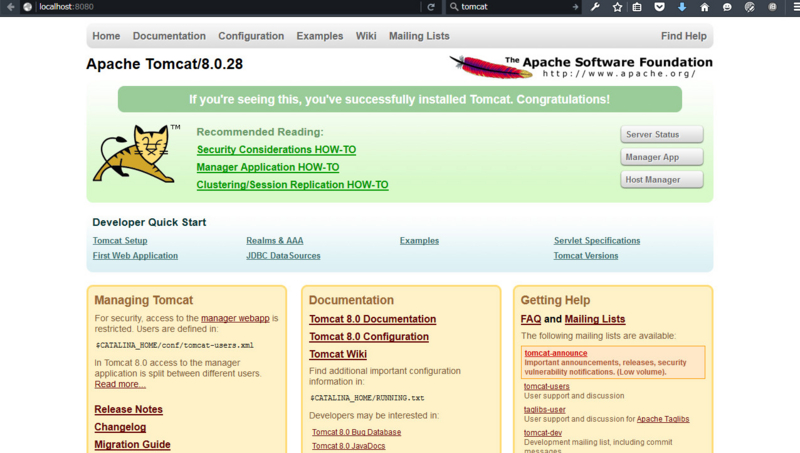Click the Host Manager button
This screenshot has height=453, width=800.
662,180
